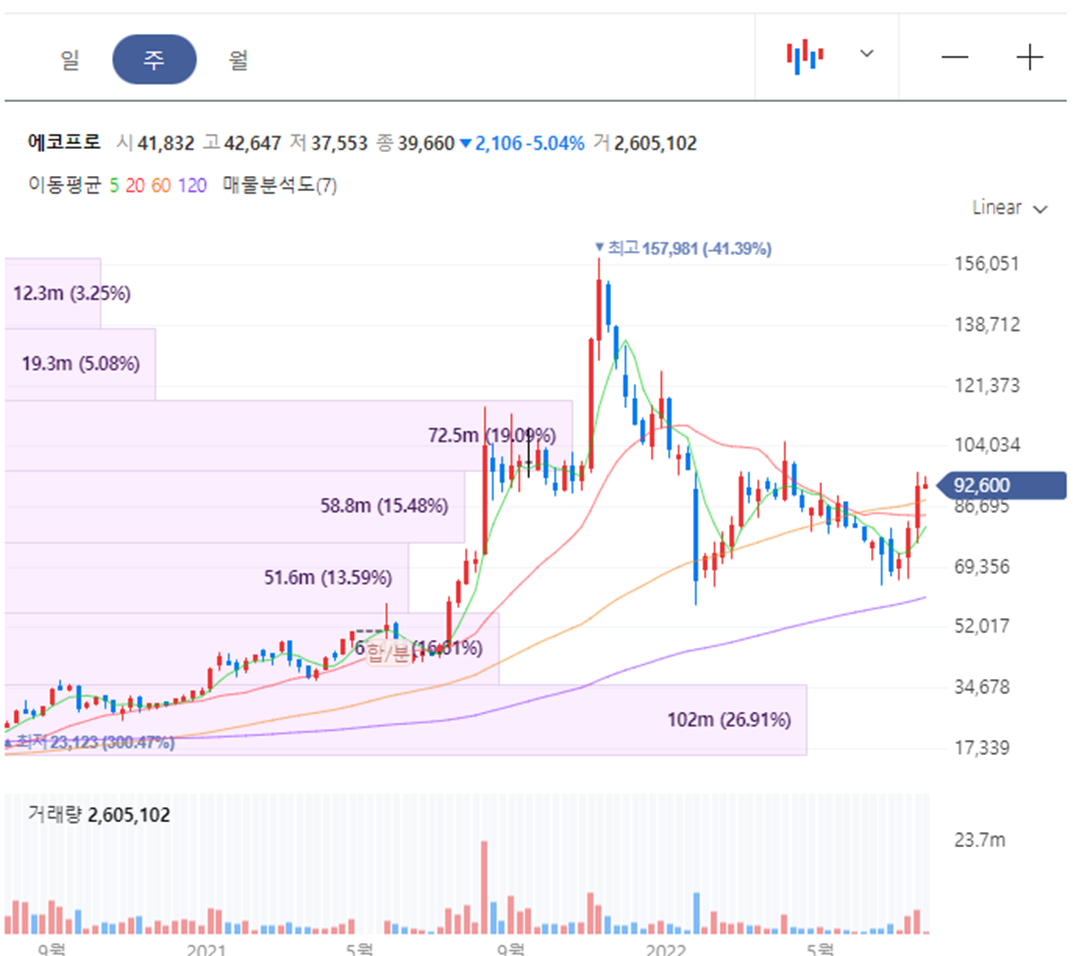Click the 156,051 price axis label
1073x956 pixels.
pyautogui.click(x=987, y=264)
